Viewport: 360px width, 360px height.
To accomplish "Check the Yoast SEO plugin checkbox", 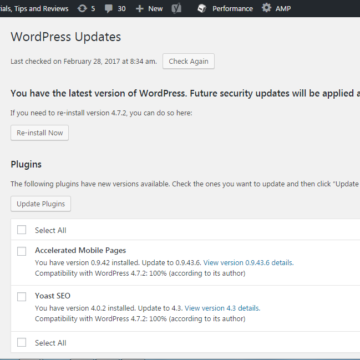I will pos(22,296).
